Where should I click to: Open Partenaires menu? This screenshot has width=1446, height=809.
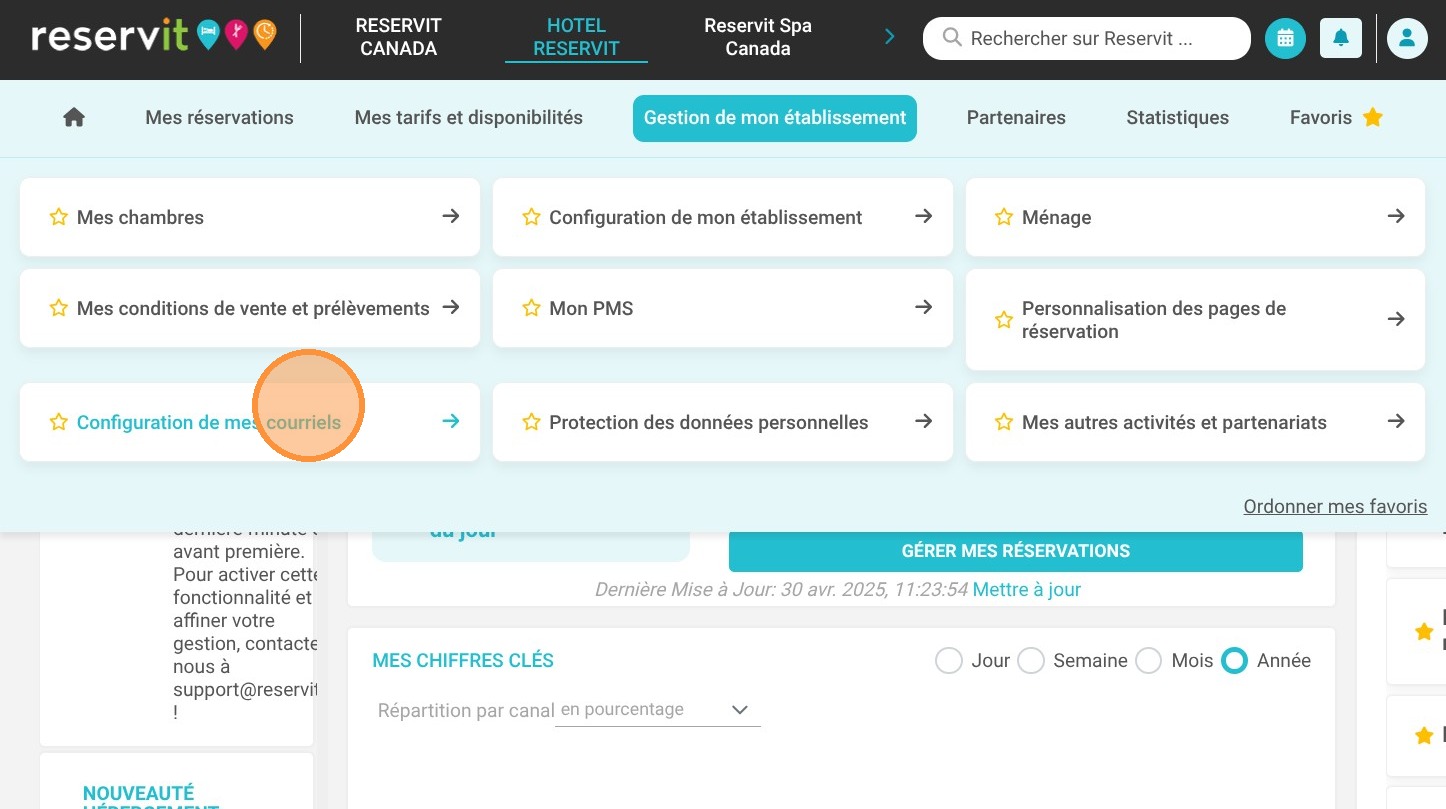[1016, 118]
